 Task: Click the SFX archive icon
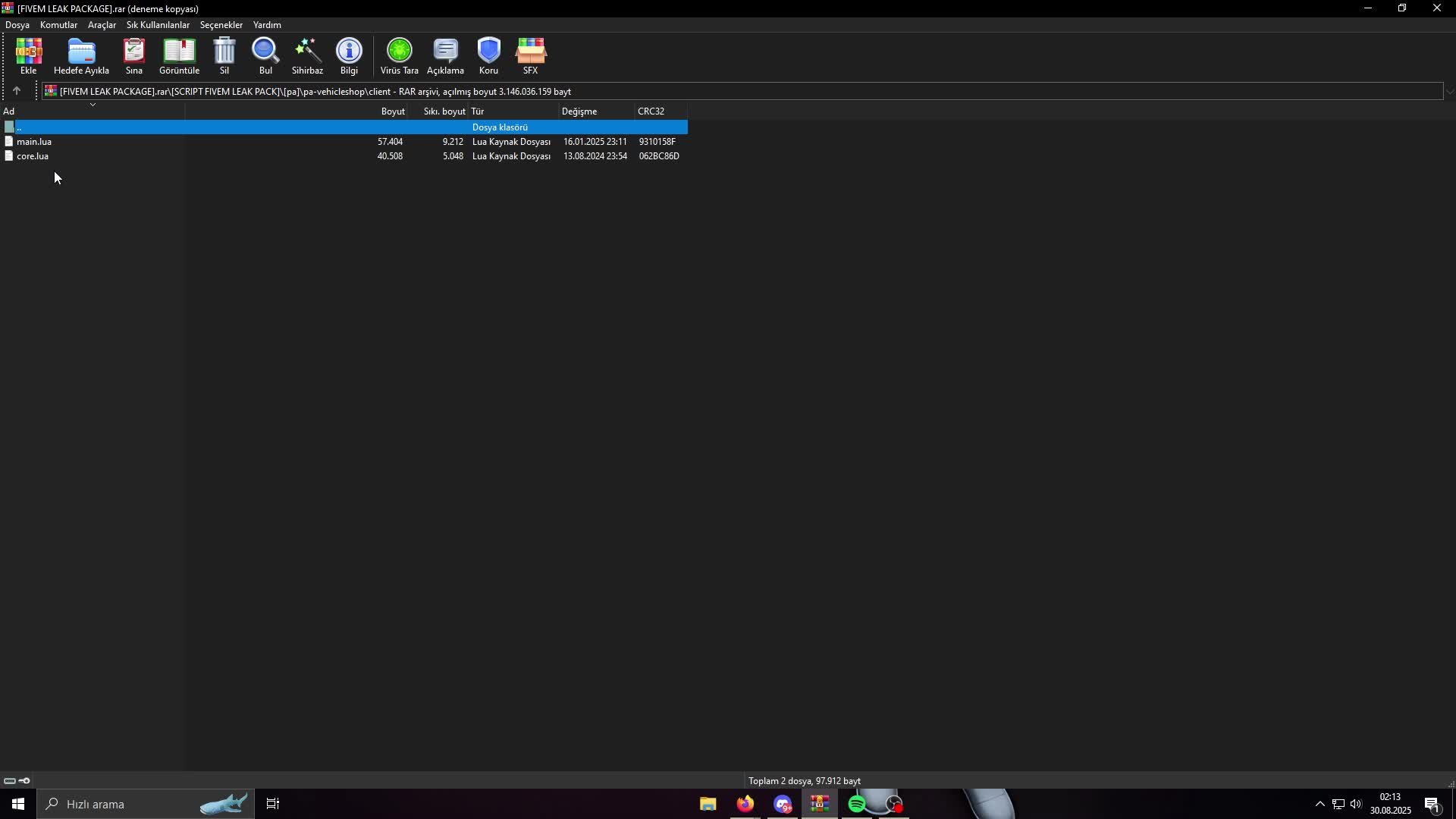(x=530, y=51)
